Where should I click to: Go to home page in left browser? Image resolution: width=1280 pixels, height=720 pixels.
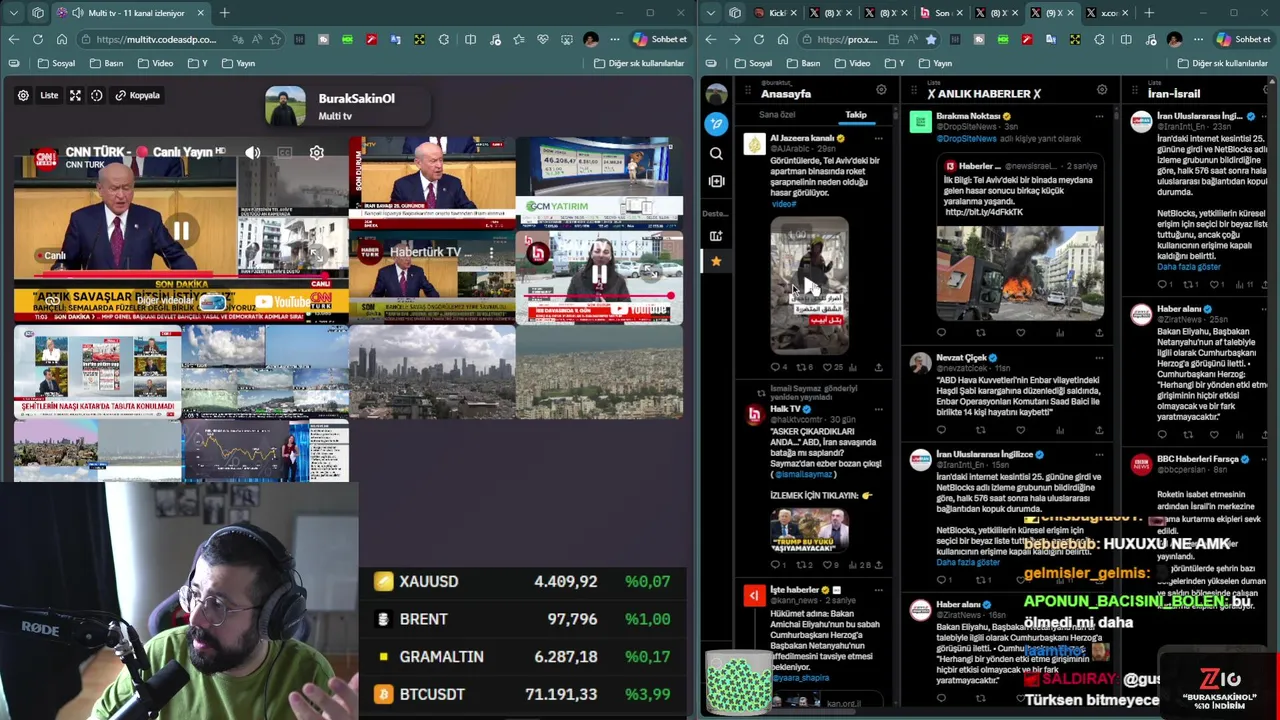pyautogui.click(x=62, y=39)
